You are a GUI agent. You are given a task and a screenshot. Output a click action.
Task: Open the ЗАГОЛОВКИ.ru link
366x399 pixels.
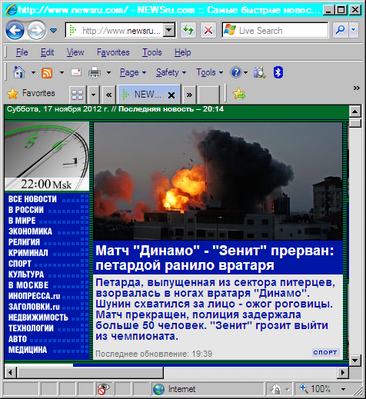[x=34, y=306]
